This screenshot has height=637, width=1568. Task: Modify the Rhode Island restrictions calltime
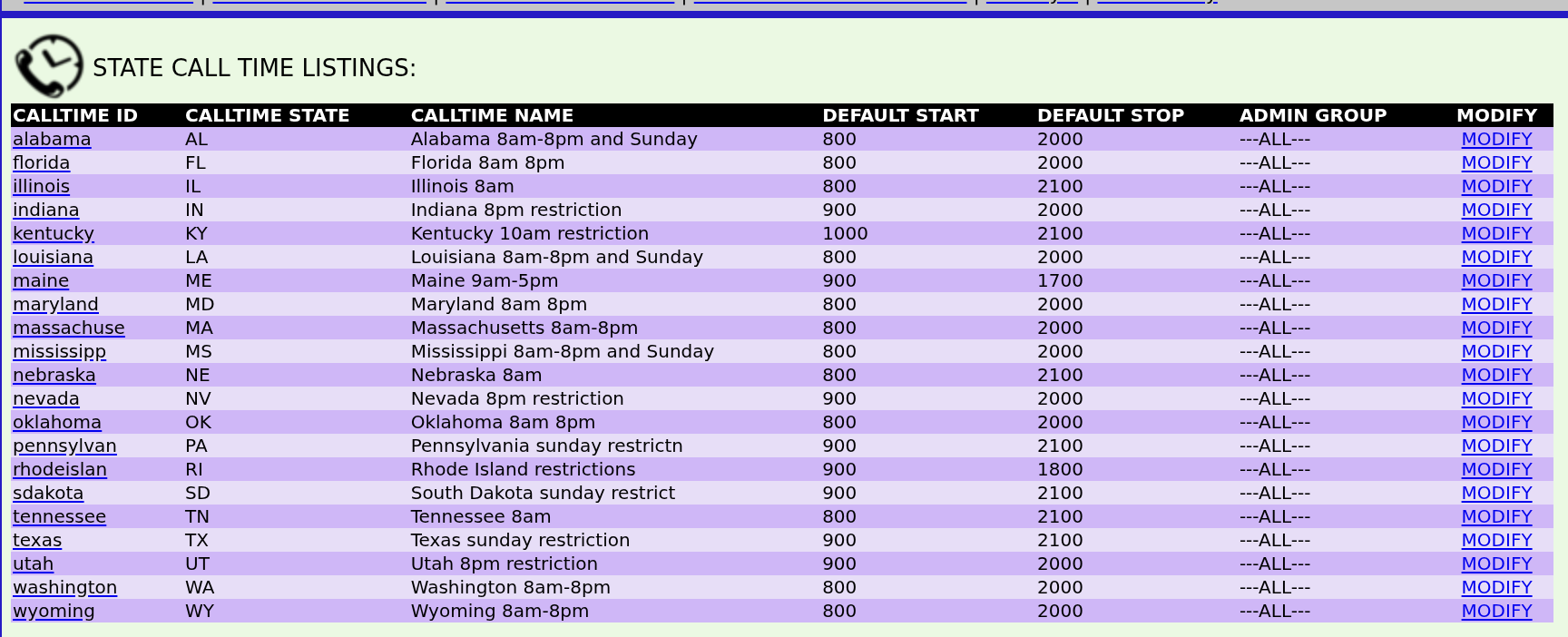(1496, 469)
